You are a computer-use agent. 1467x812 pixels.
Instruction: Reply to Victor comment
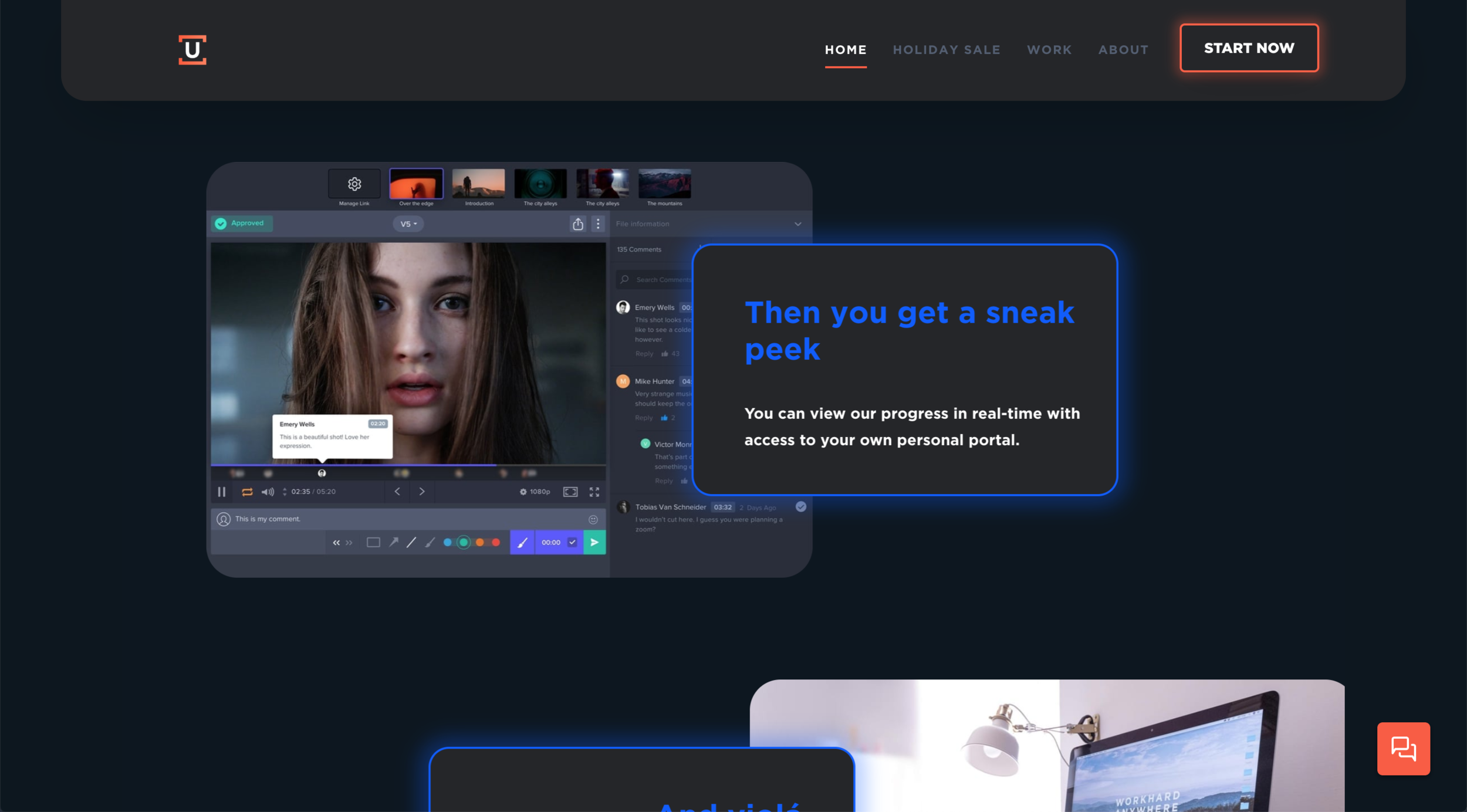[664, 481]
